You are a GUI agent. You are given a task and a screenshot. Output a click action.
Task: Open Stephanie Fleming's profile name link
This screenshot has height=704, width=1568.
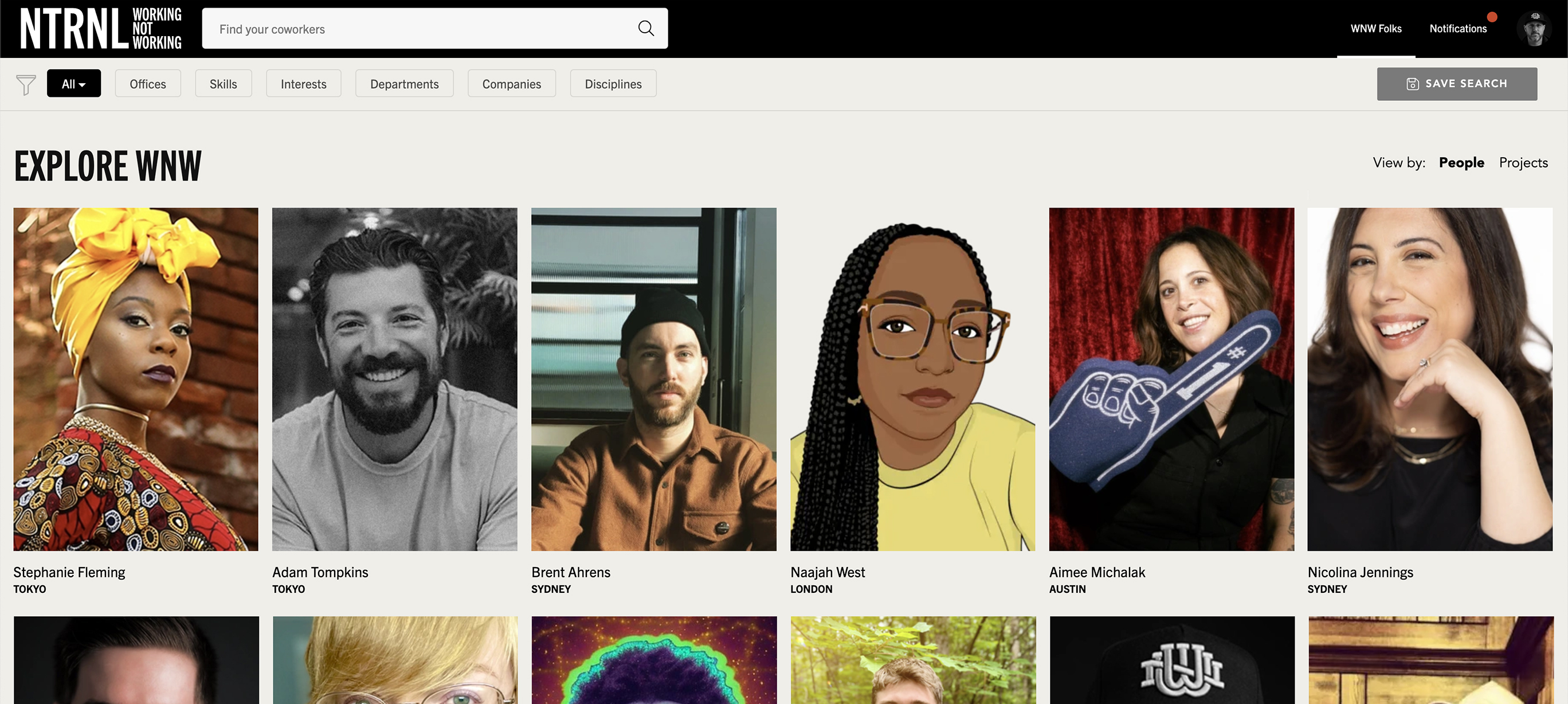69,572
